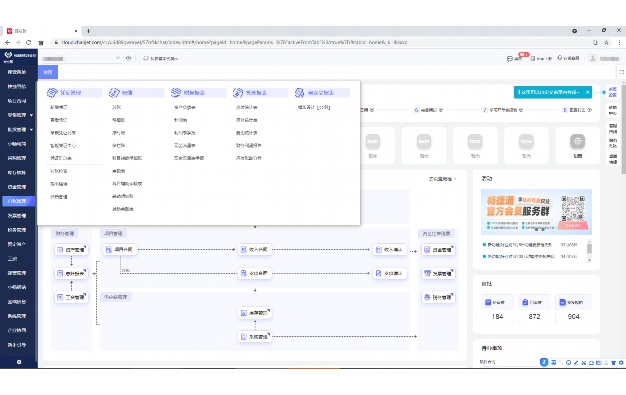Bookmark this page using the star icon
Viewport: 626px width, 395px height.
click(x=606, y=42)
